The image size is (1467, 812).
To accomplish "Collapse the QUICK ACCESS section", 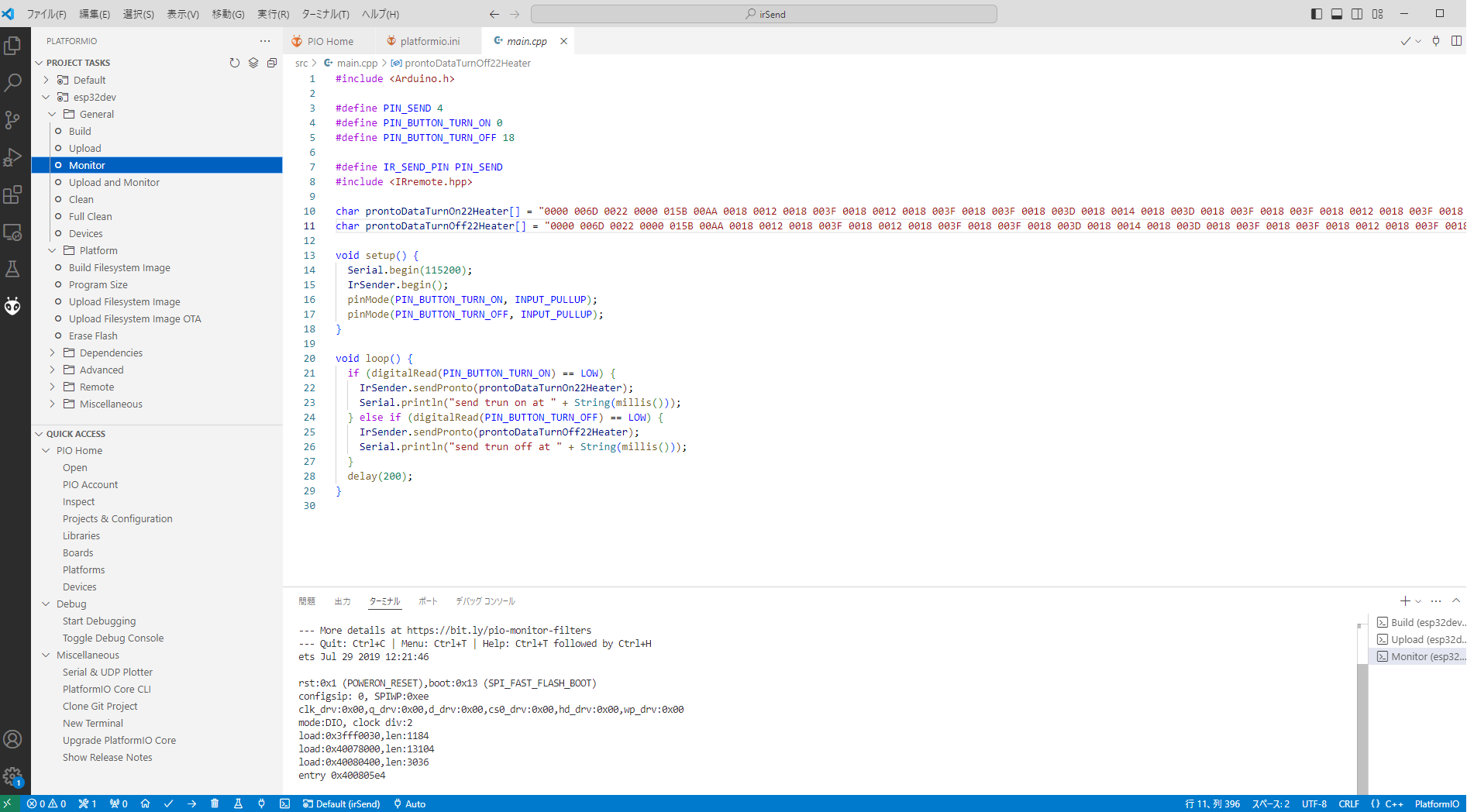I will click(75, 434).
